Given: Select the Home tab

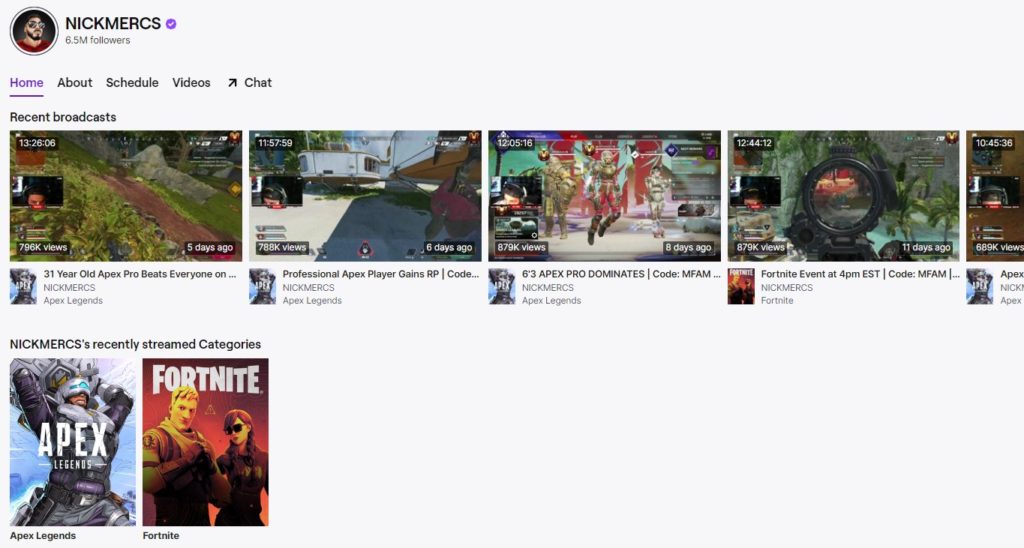Looking at the screenshot, I should pos(26,83).
